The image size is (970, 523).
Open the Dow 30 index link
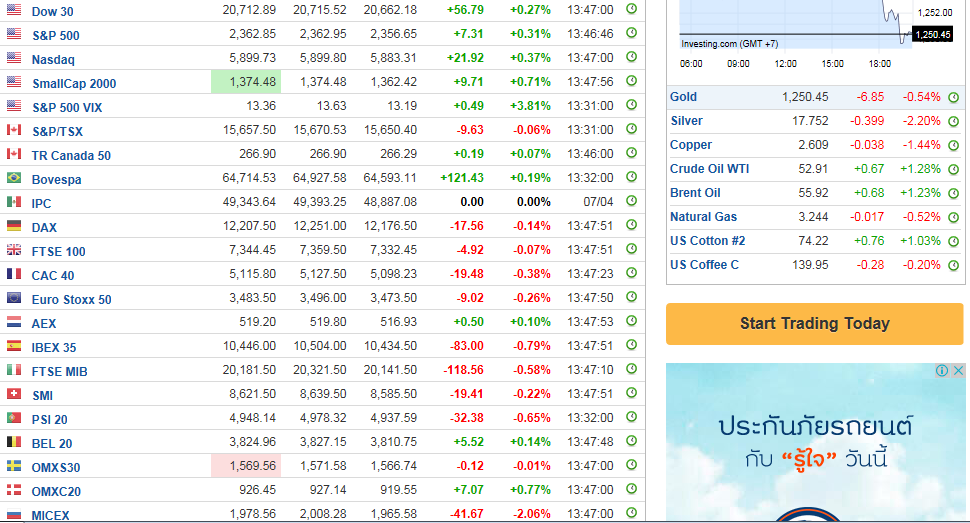pyautogui.click(x=53, y=12)
